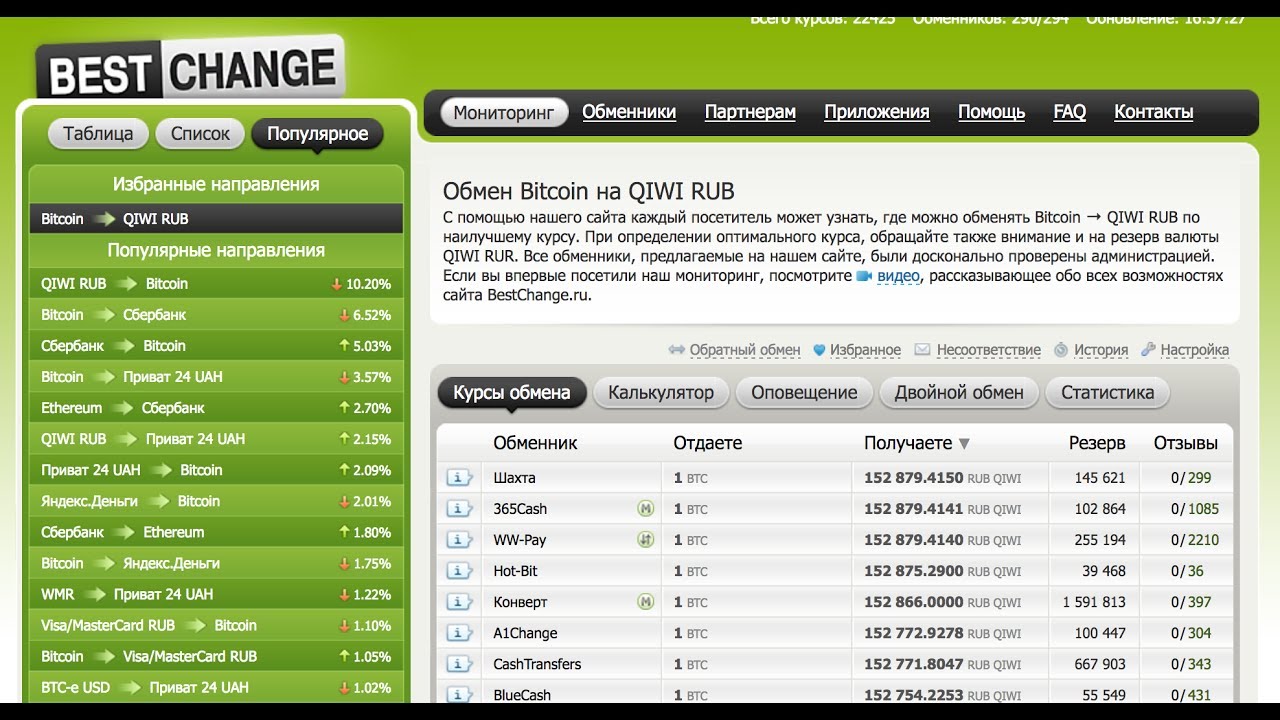Select QIWI RUB to Приват 24 UAH
The height and width of the screenshot is (720, 1280).
pyautogui.click(x=216, y=439)
